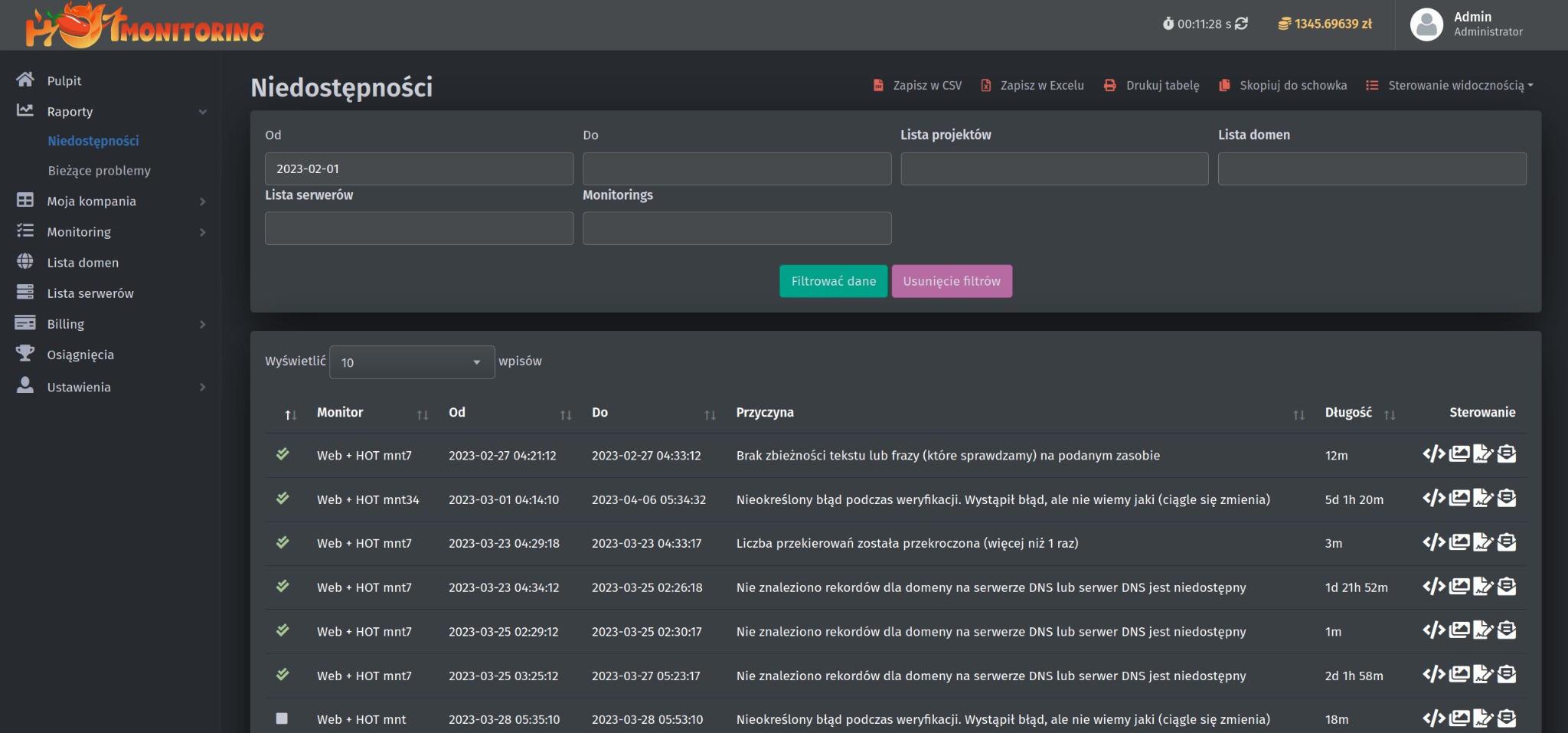Open the Sterowanie widocznością dropdown

[x=1450, y=85]
